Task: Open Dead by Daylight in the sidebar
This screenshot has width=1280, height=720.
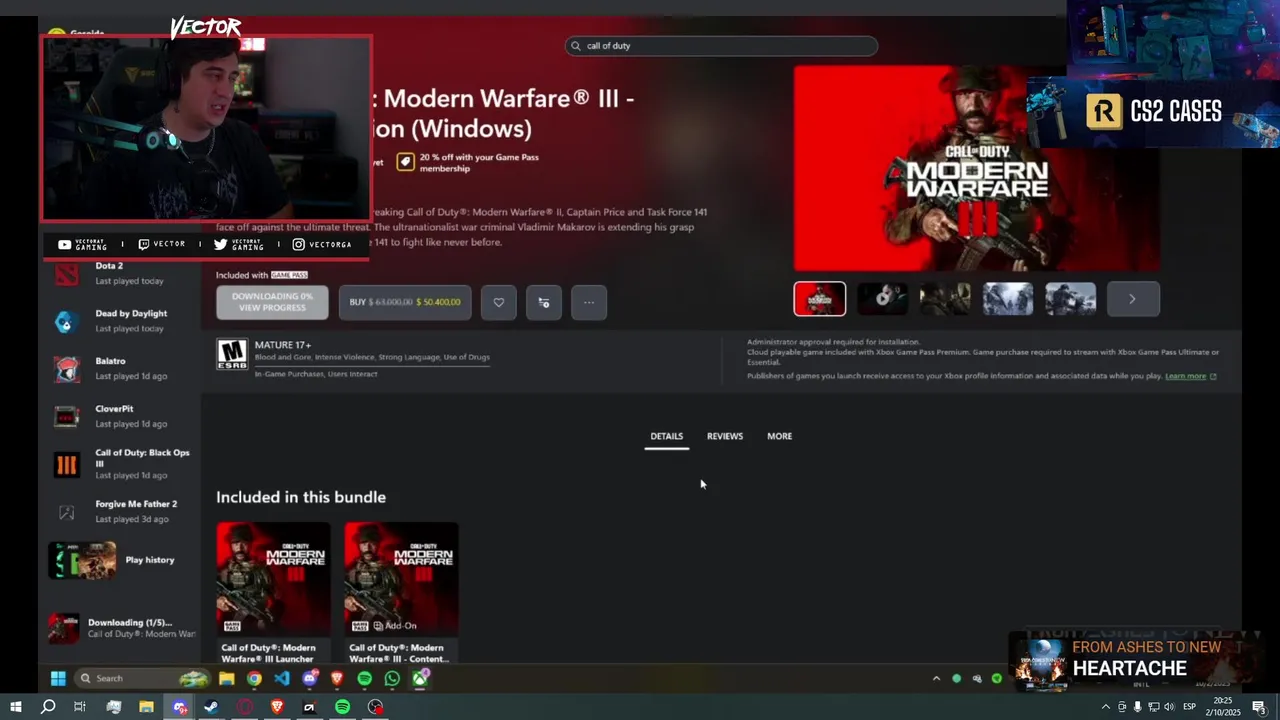Action: [x=122, y=320]
